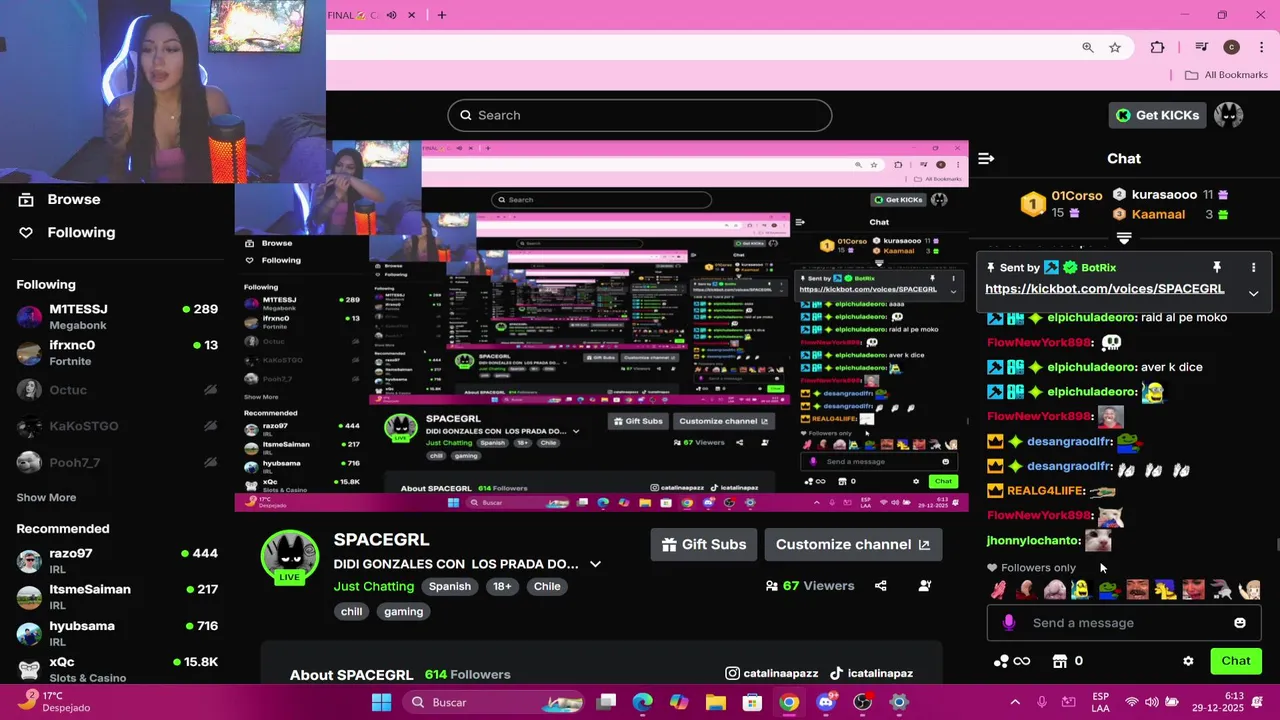Image resolution: width=1280 pixels, height=720 pixels.
Task: Select the chill tag
Action: (x=352, y=611)
